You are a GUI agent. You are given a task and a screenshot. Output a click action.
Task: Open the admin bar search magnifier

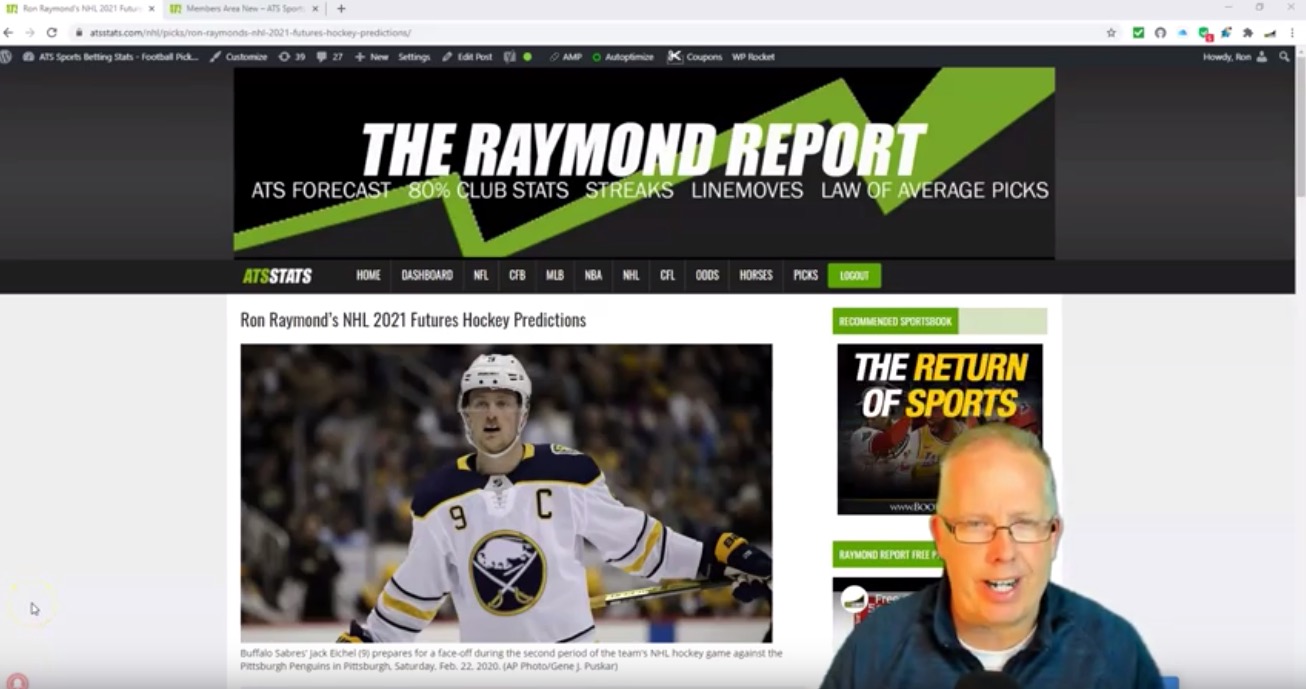(x=1285, y=57)
